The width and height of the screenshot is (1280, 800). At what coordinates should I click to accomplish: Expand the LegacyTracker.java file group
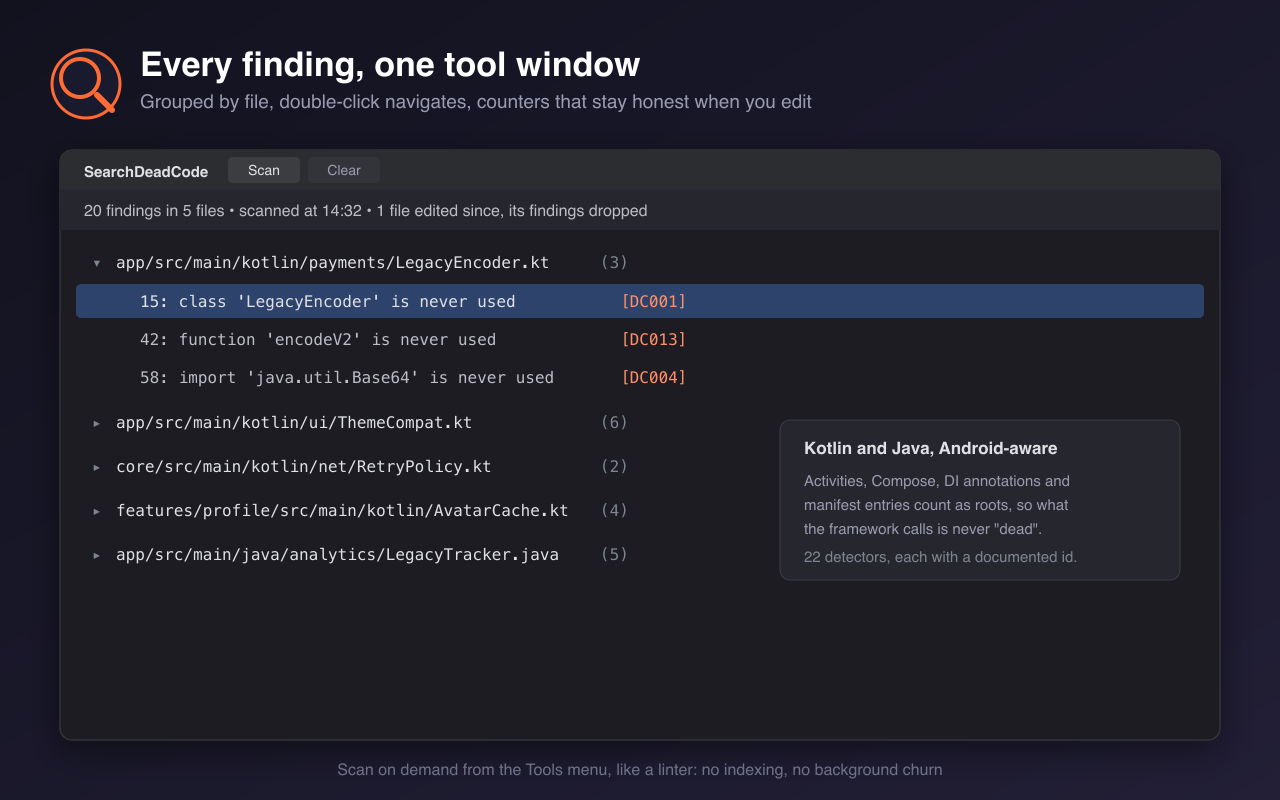pyautogui.click(x=97, y=555)
